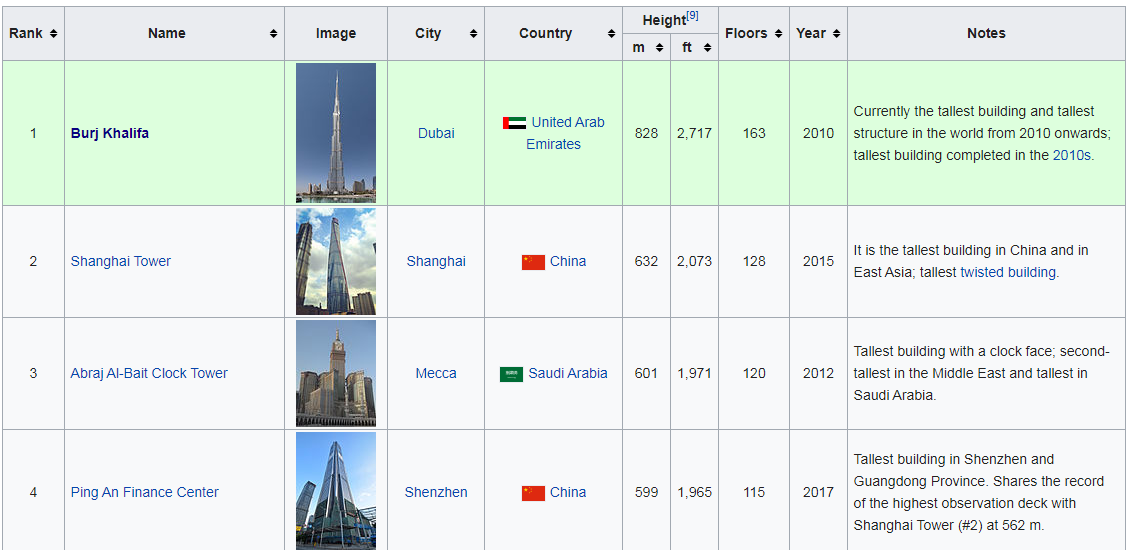Follow the Mecca city link
This screenshot has width=1133, height=550.
pyautogui.click(x=436, y=374)
